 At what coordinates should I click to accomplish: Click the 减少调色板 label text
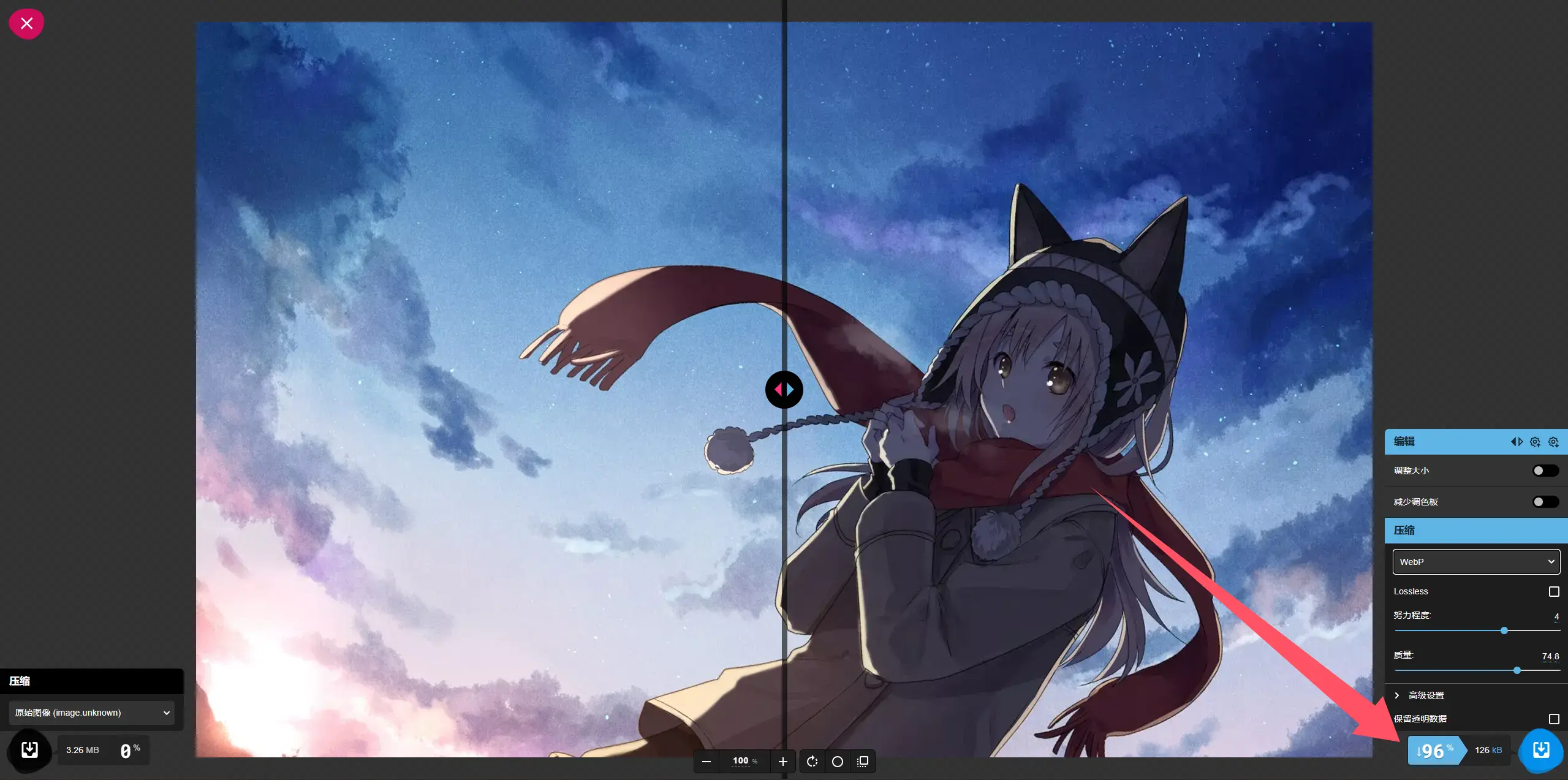point(1415,501)
